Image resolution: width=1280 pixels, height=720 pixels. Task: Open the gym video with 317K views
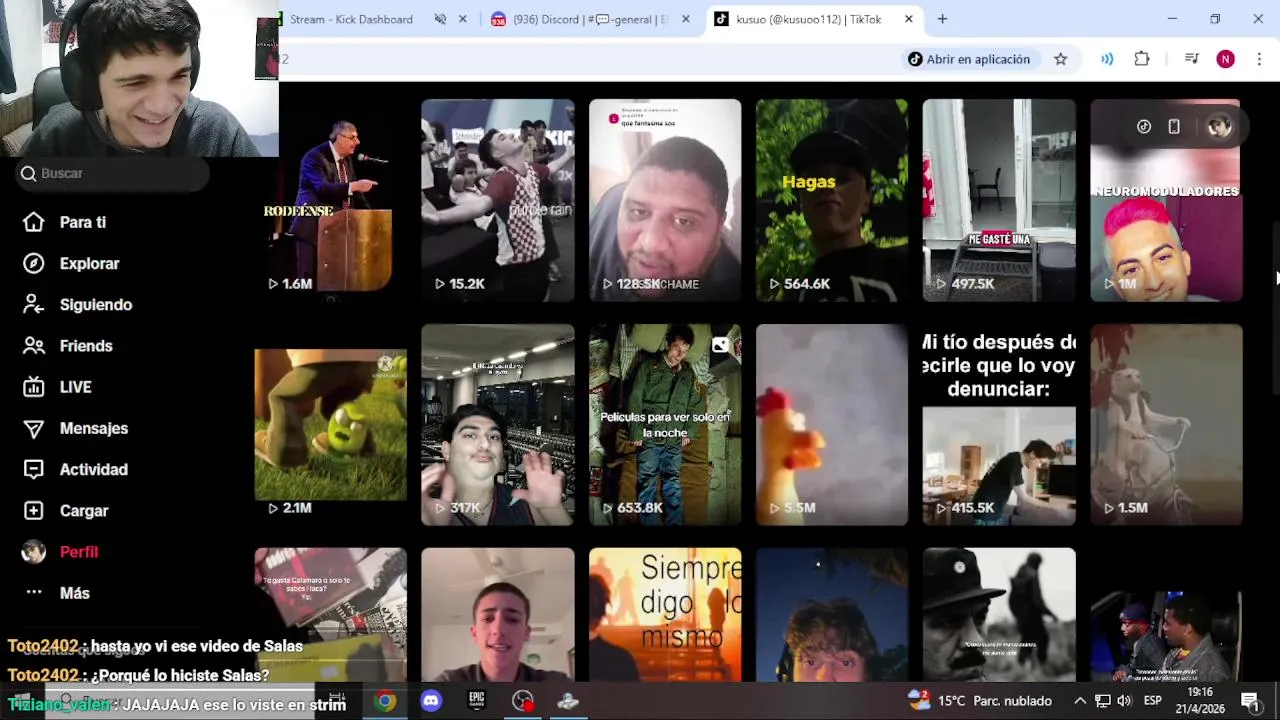click(x=498, y=425)
